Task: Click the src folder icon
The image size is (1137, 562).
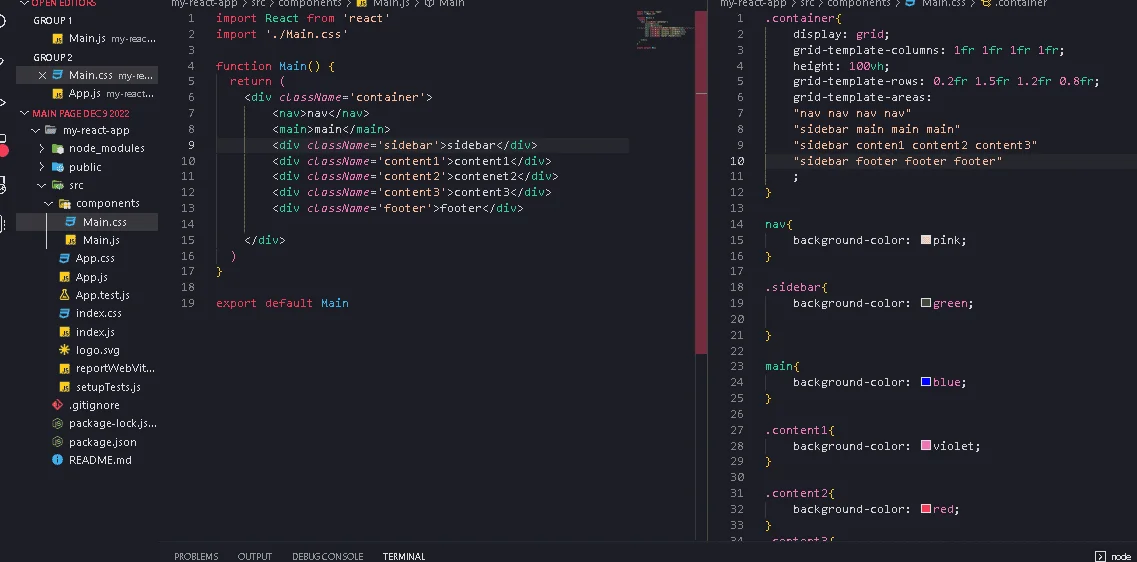Action: coord(57,185)
